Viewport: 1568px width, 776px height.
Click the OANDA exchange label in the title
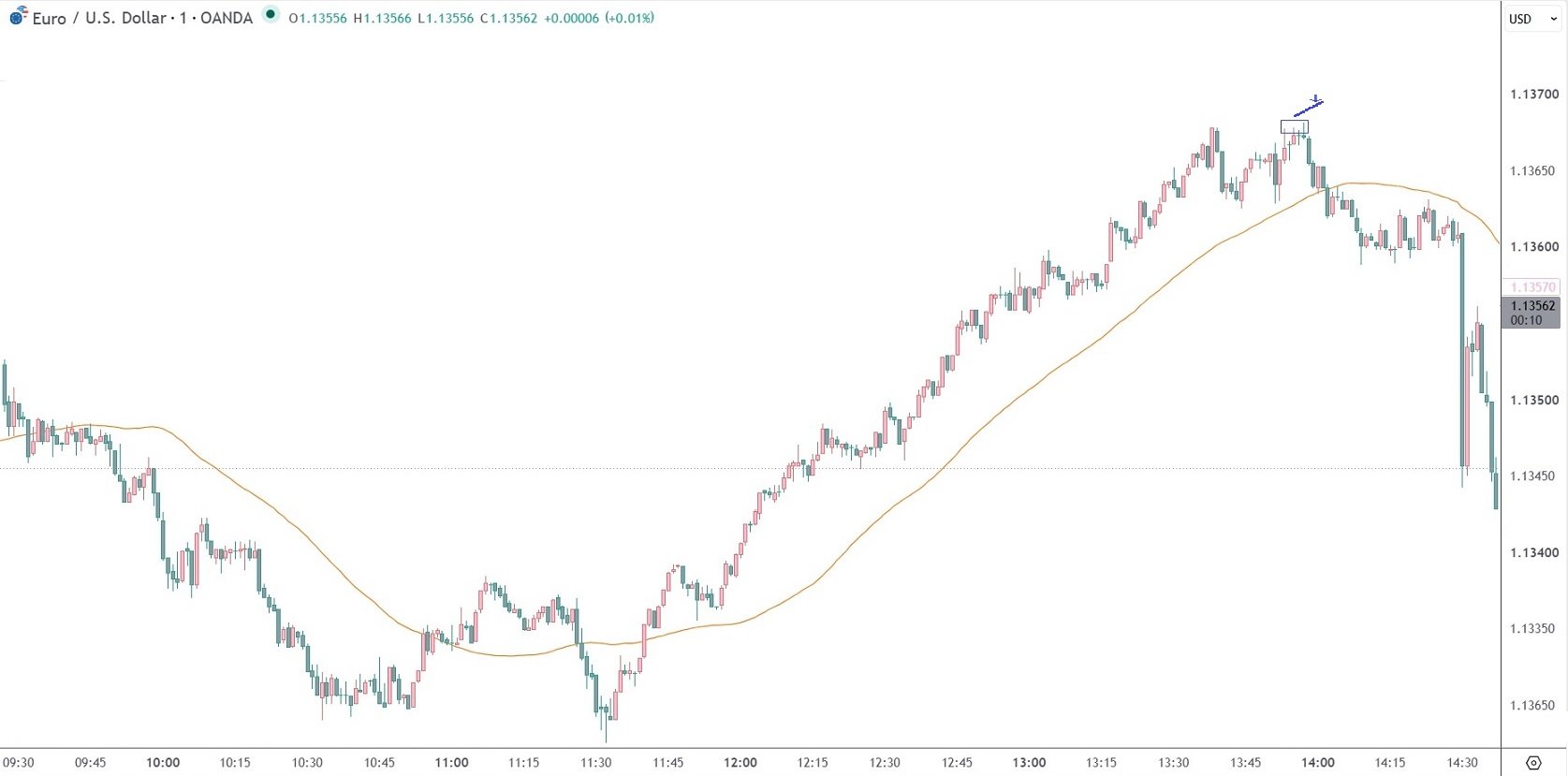[227, 18]
